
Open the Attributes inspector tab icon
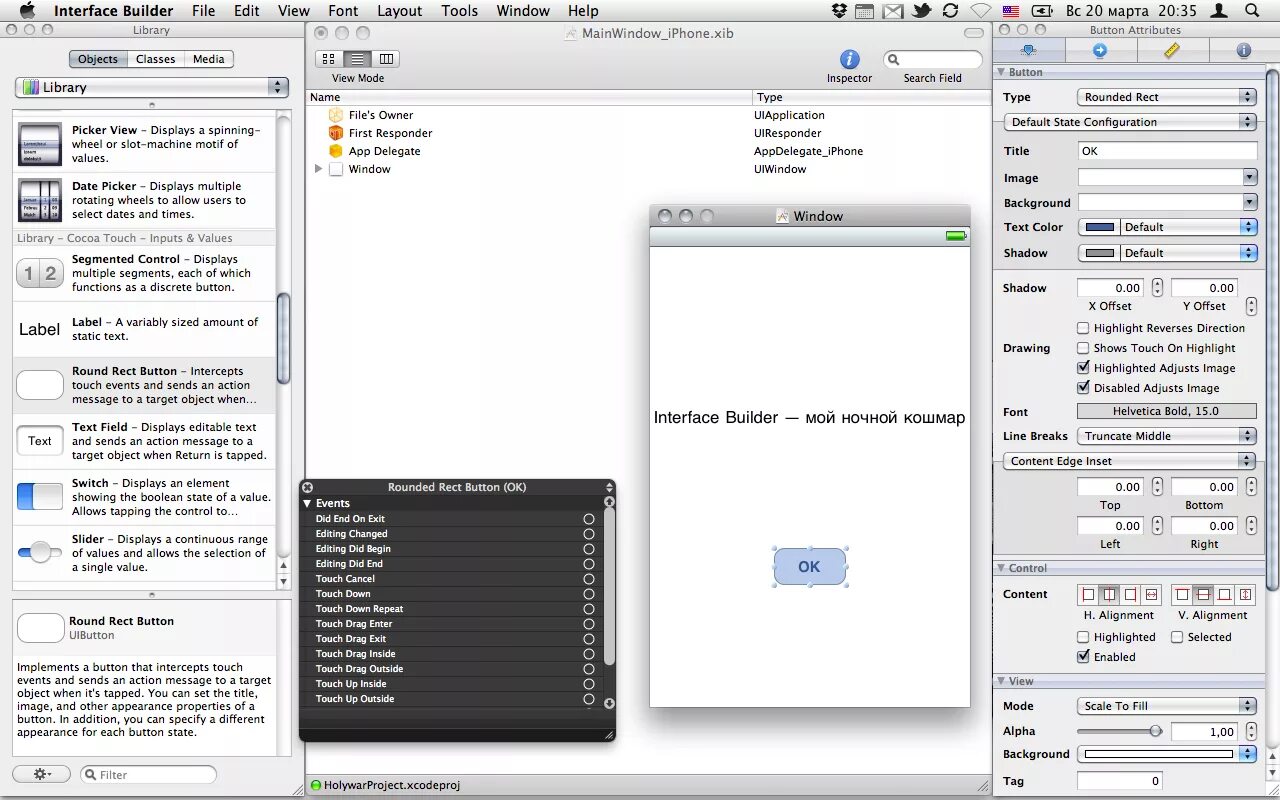1028,50
